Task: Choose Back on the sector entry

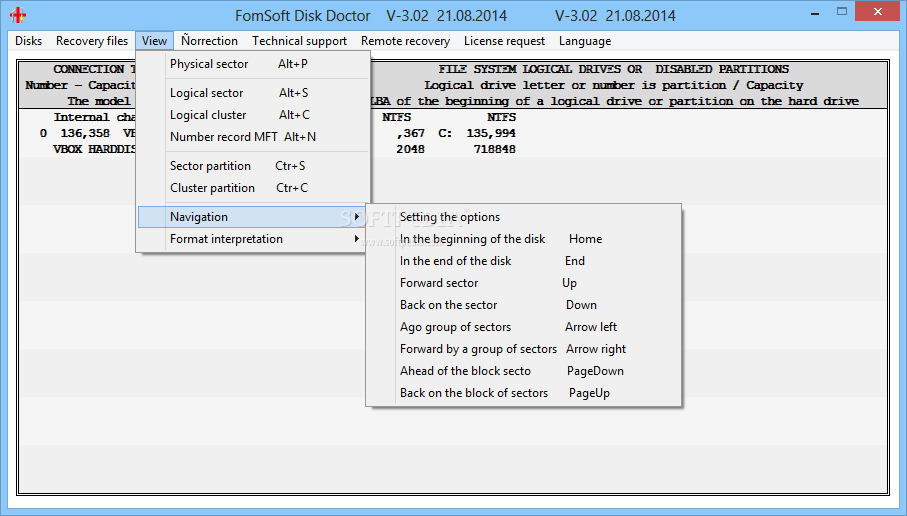Action: (524, 305)
